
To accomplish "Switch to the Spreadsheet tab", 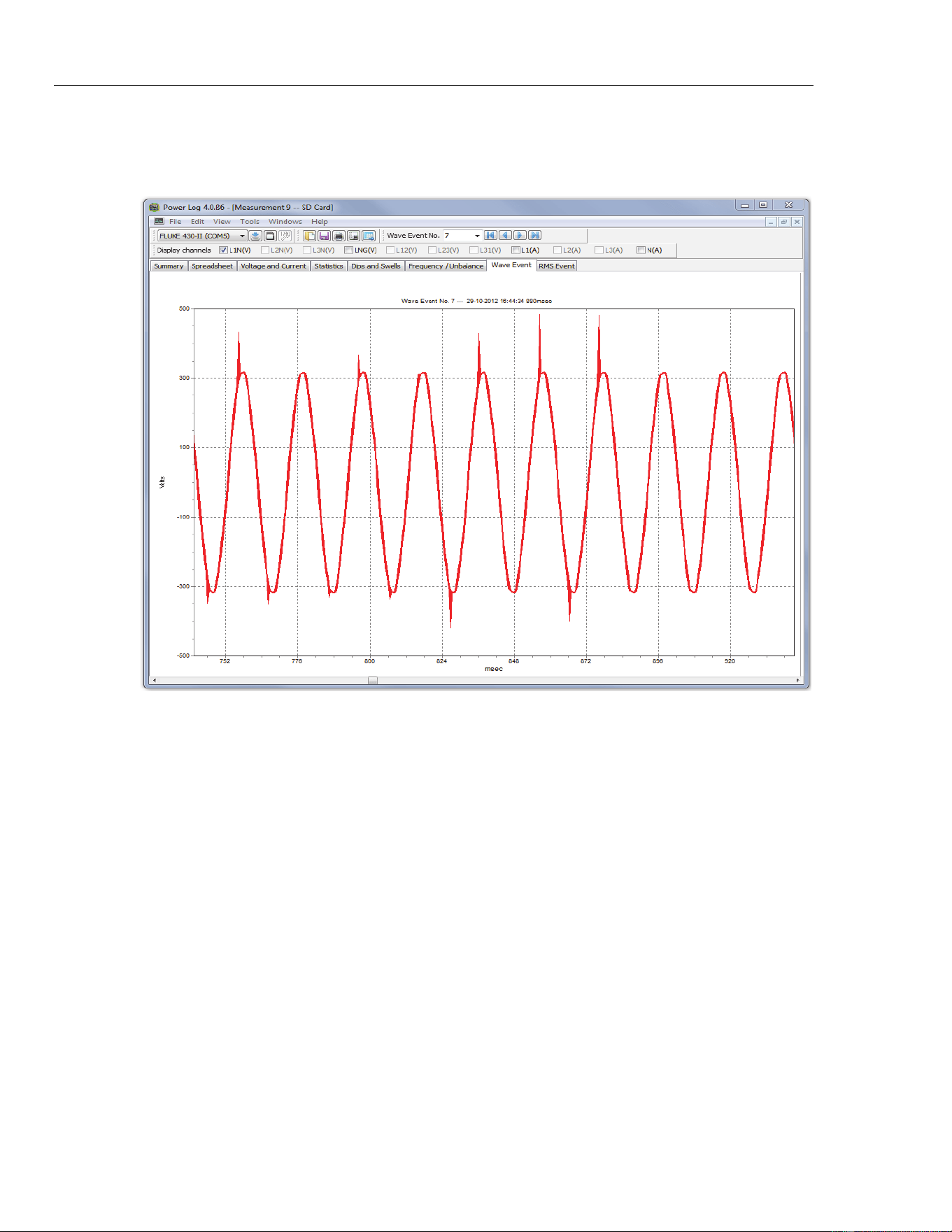I will (212, 266).
